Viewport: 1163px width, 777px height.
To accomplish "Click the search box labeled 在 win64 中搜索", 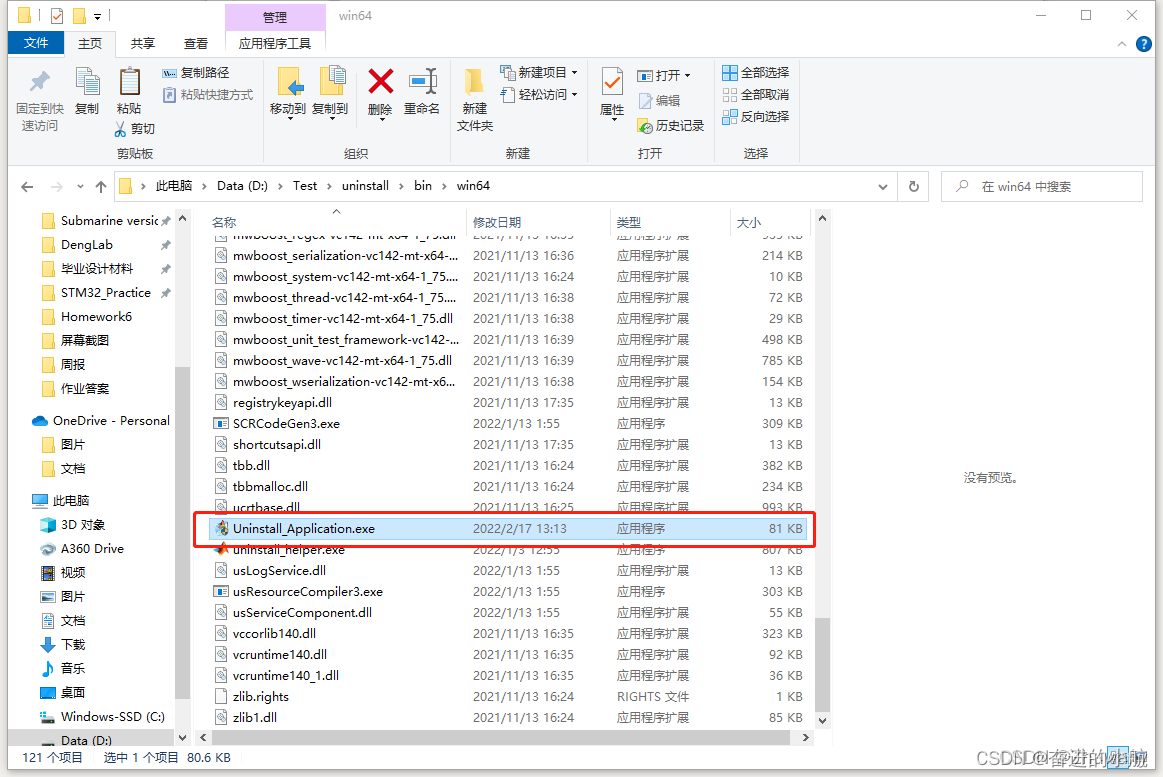I will coord(1040,186).
